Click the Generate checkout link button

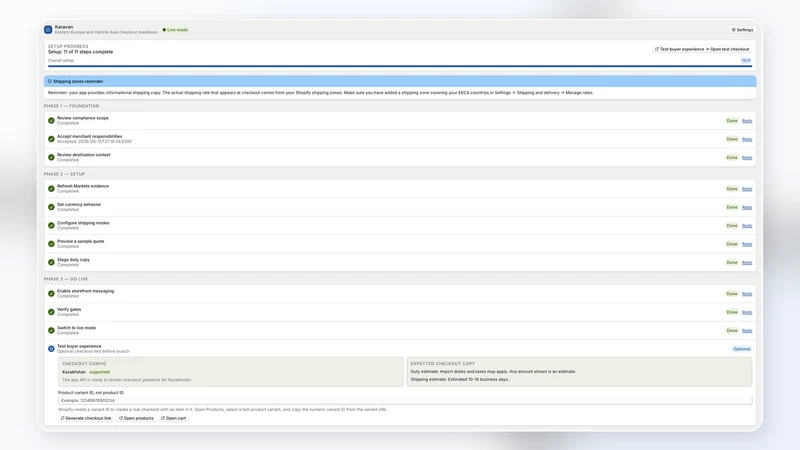point(86,418)
